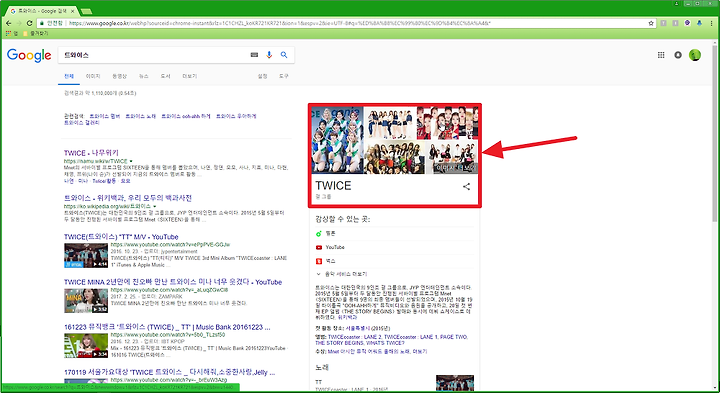Click the padlock secure-site icon
Screen dimensions: 720x393
tap(41, 23)
